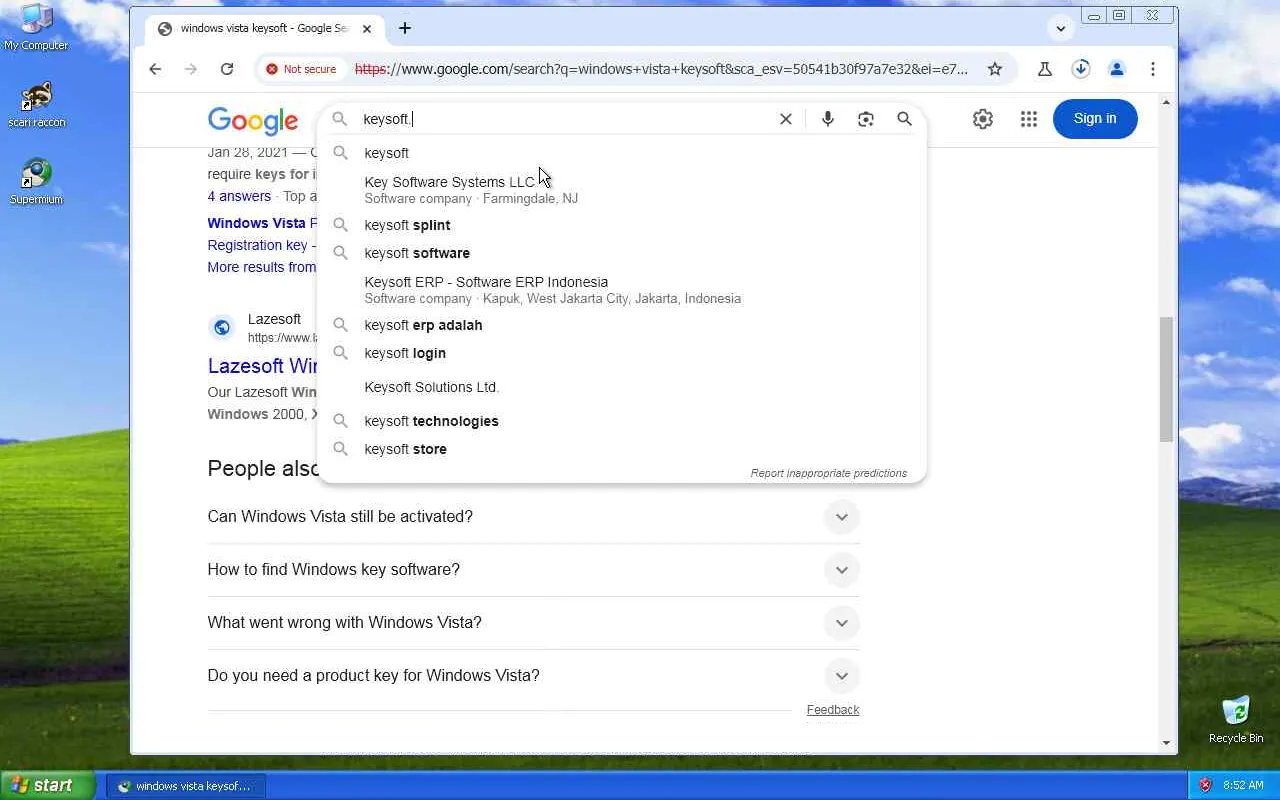
Task: Click the 8:52 AM system clock
Action: coord(1244,786)
